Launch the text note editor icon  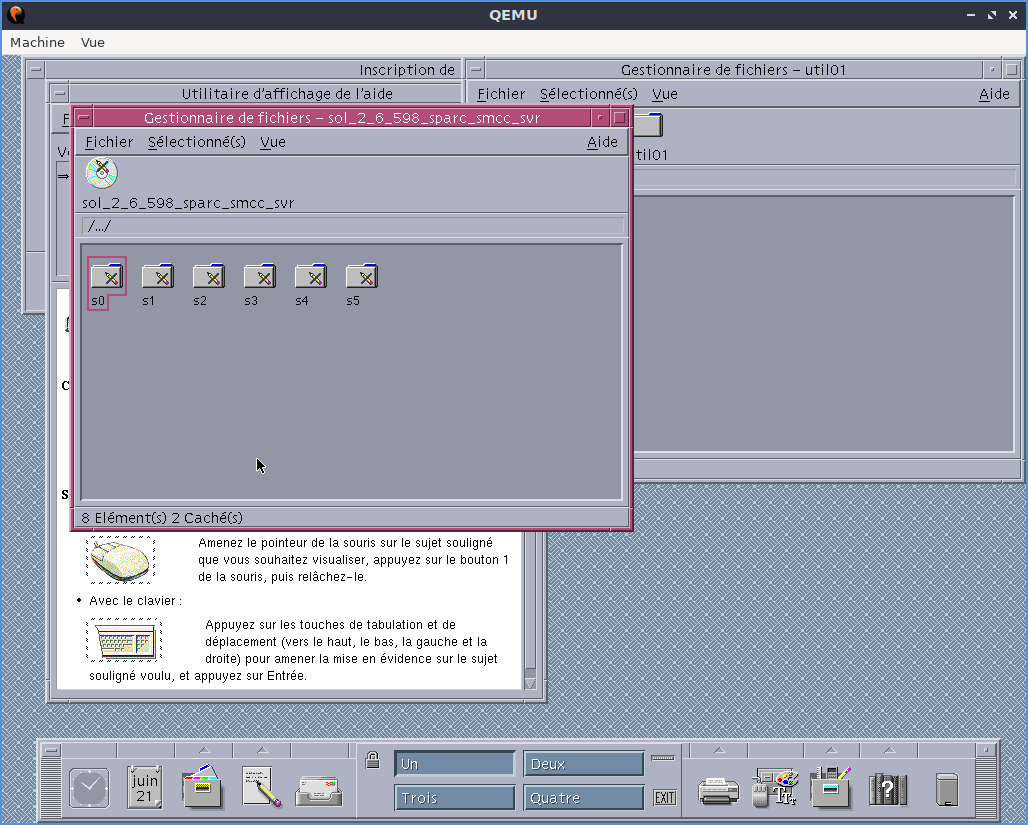(261, 786)
